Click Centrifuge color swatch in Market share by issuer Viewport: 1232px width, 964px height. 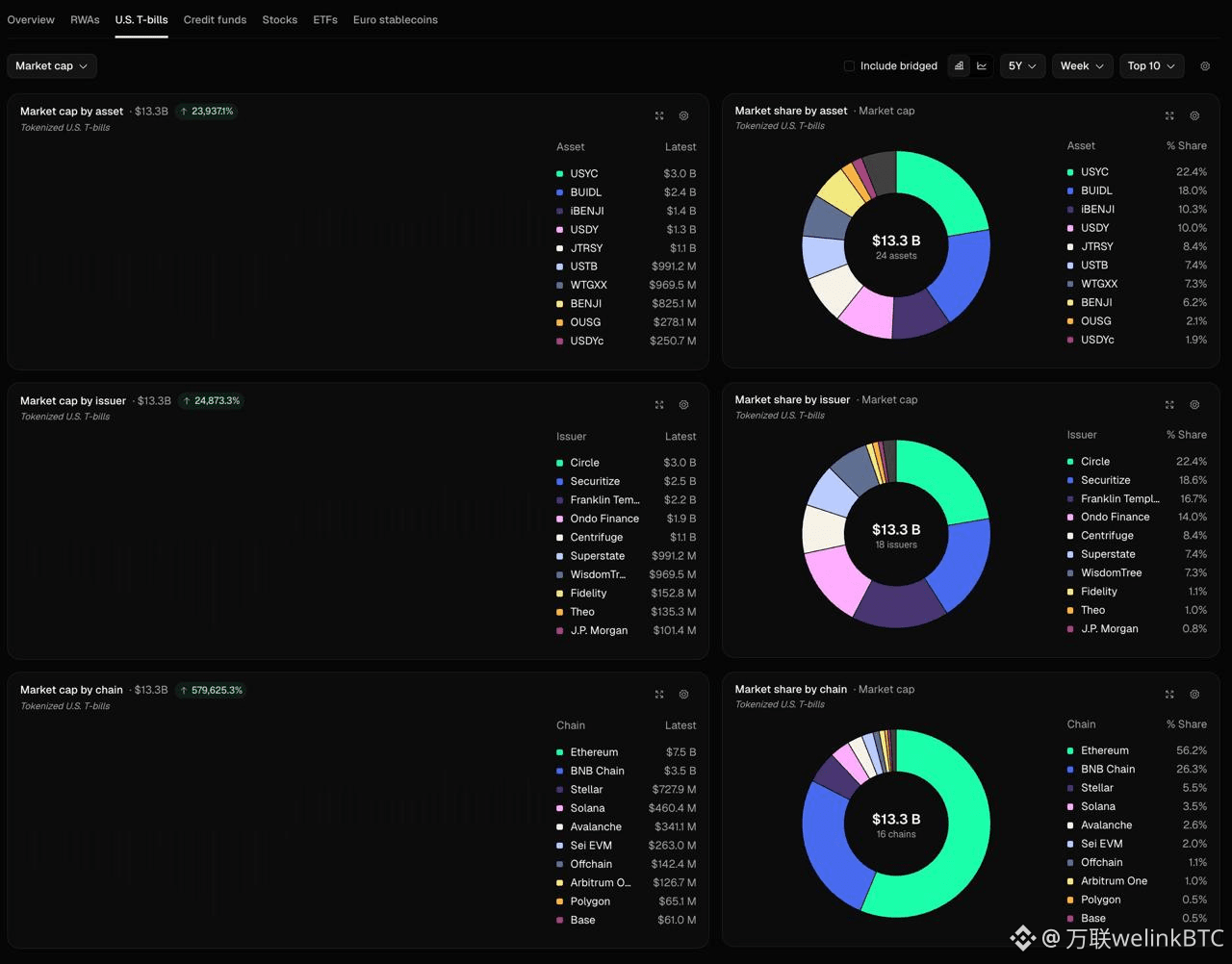1070,536
